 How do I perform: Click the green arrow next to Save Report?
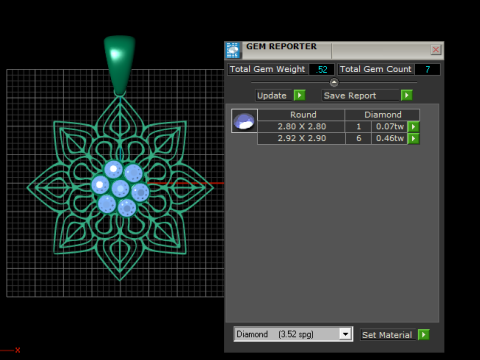pyautogui.click(x=406, y=95)
